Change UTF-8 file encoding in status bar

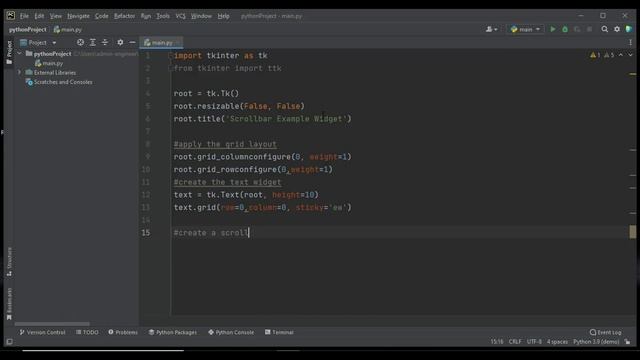(x=534, y=342)
